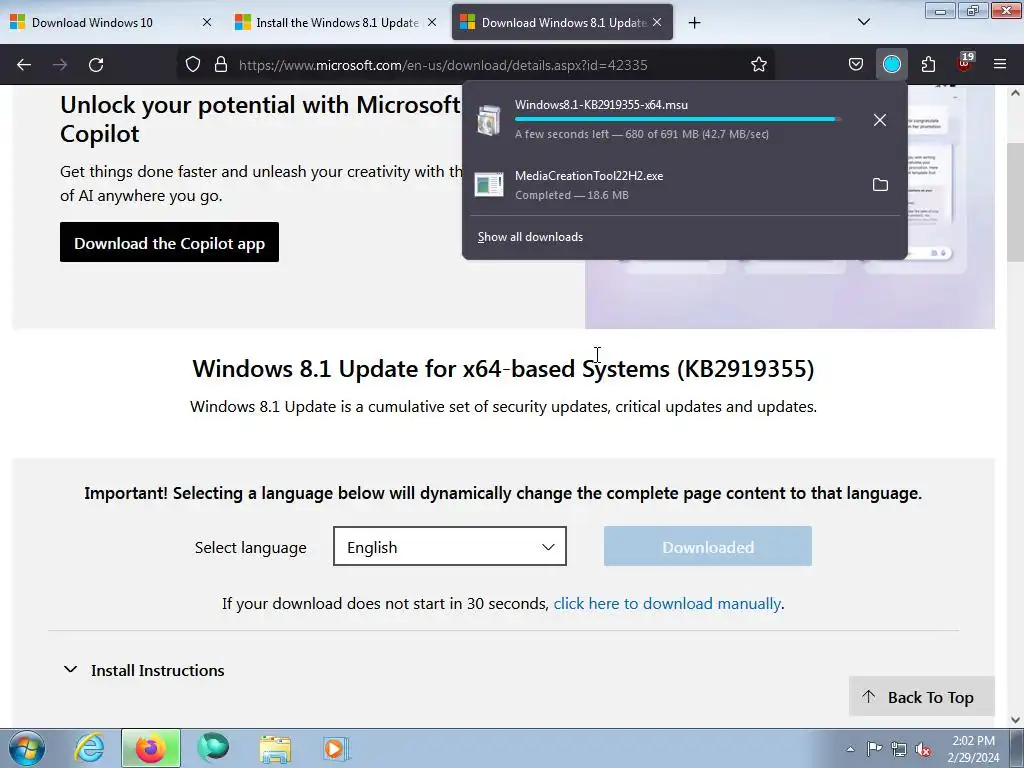This screenshot has height=768, width=1024.
Task: Open the uBlock extension icon with badge 19
Action: coord(965,64)
